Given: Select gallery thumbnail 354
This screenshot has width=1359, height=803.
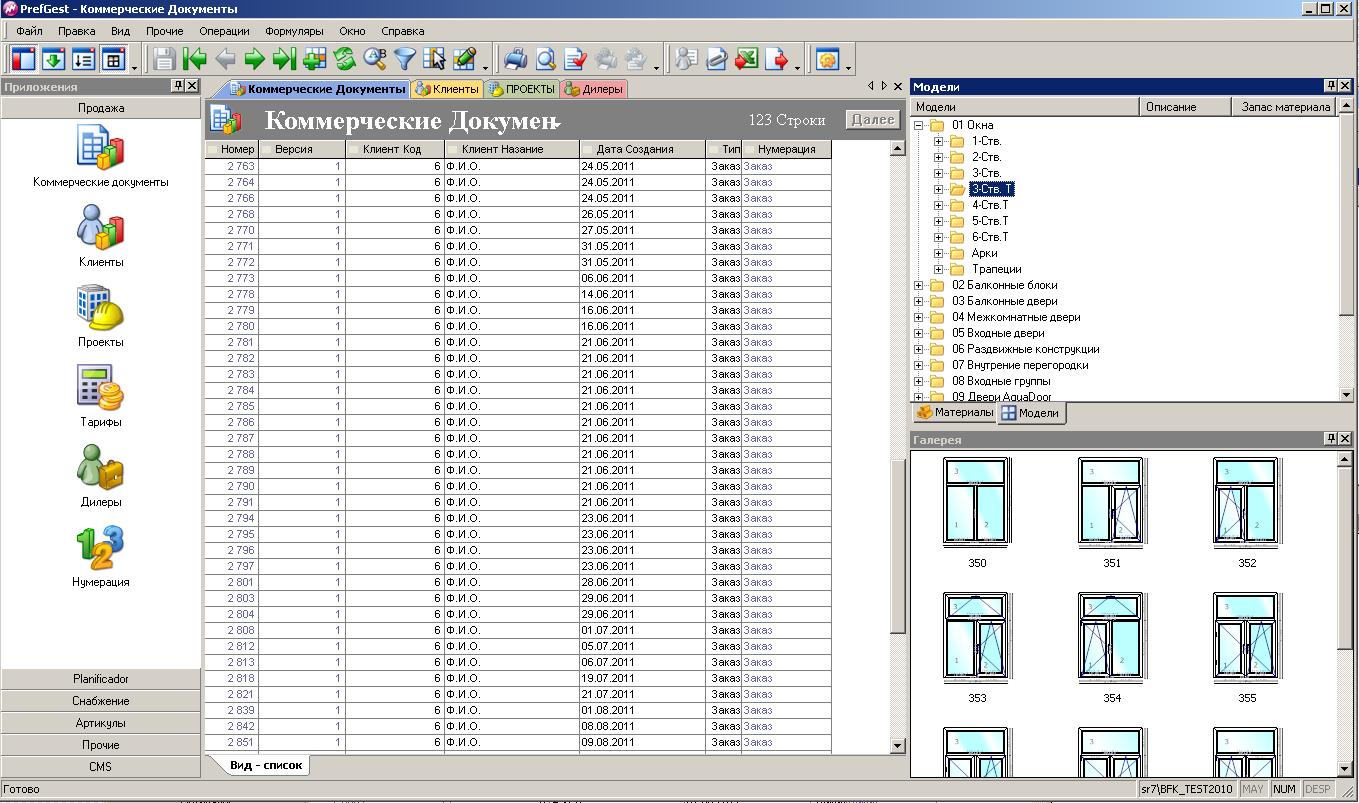Looking at the screenshot, I should (x=1111, y=647).
